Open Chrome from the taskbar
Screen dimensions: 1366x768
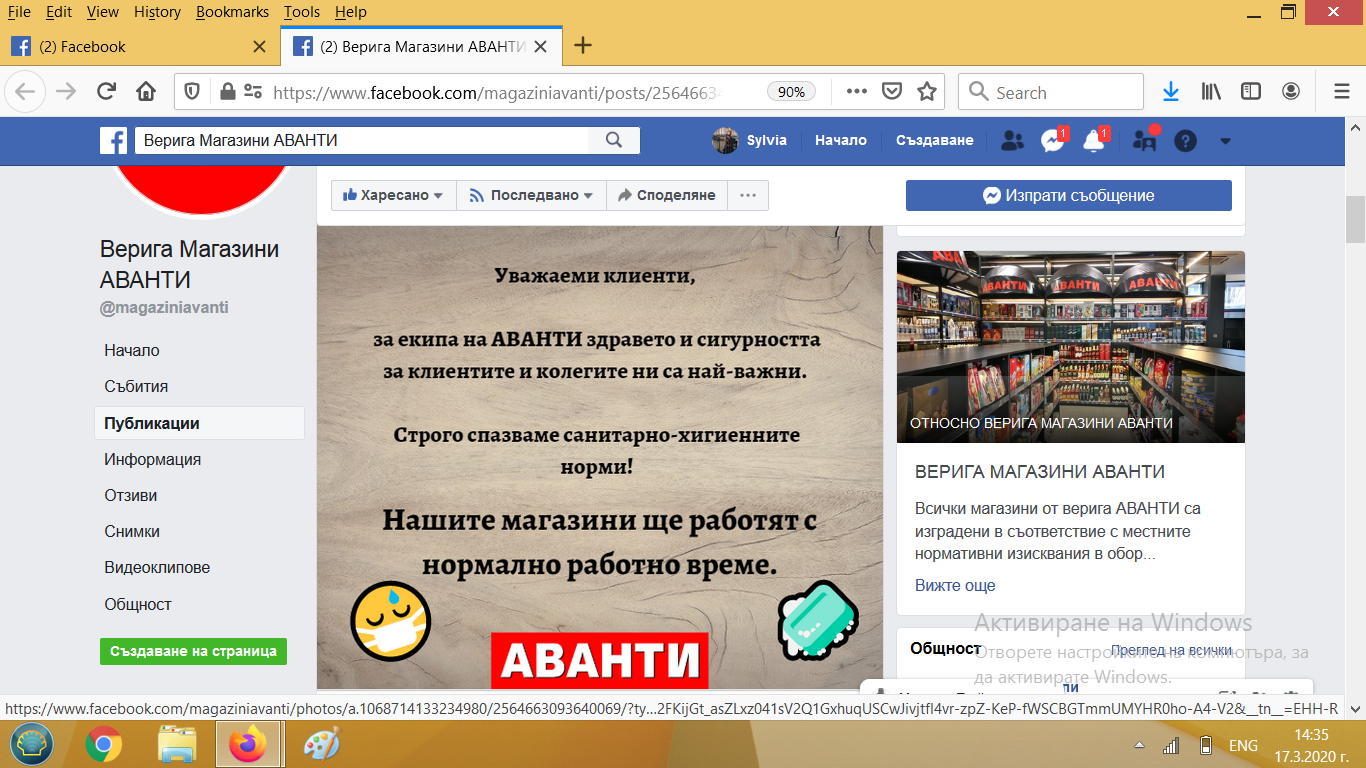point(104,745)
